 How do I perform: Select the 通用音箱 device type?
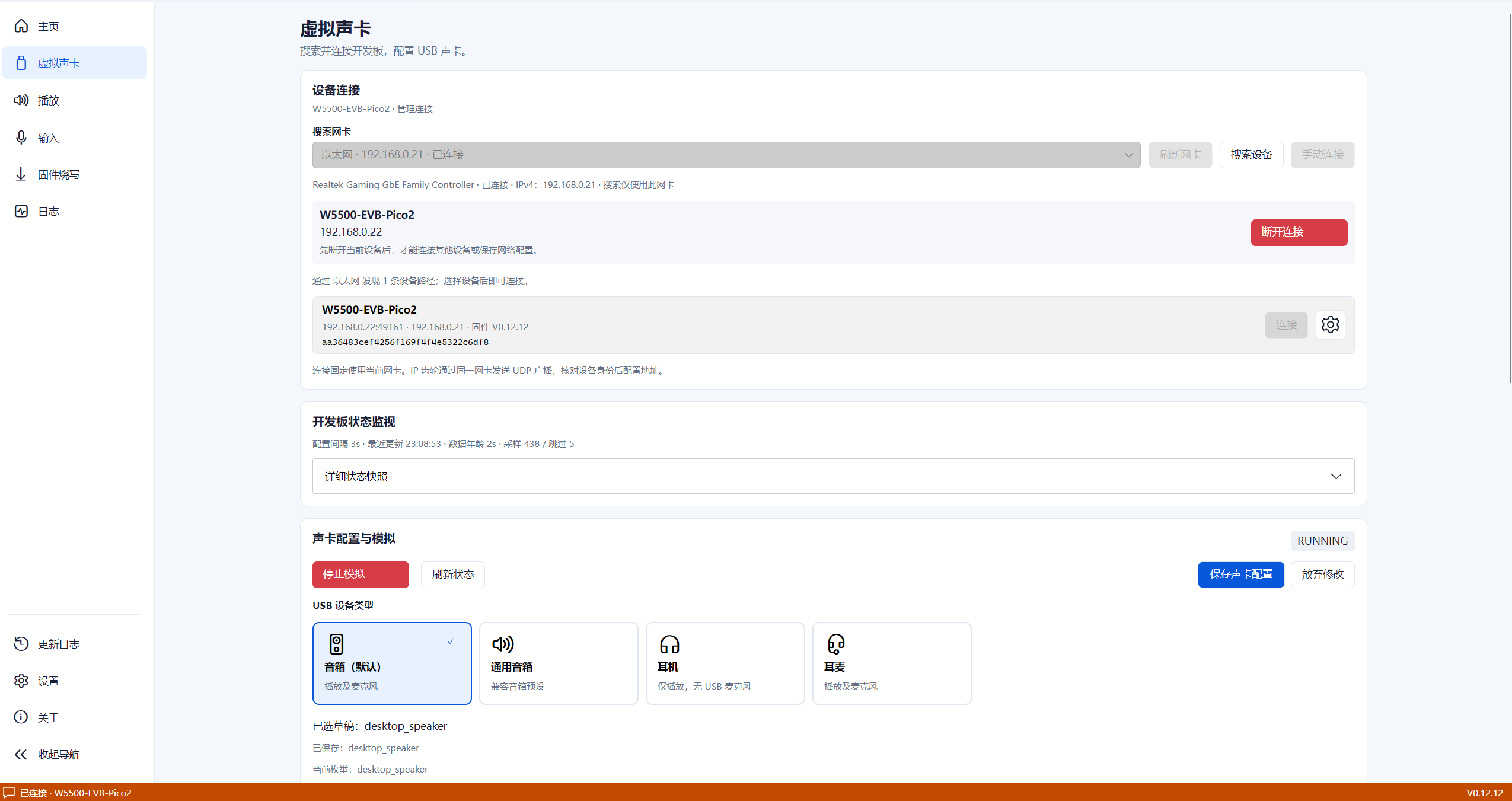[559, 663]
